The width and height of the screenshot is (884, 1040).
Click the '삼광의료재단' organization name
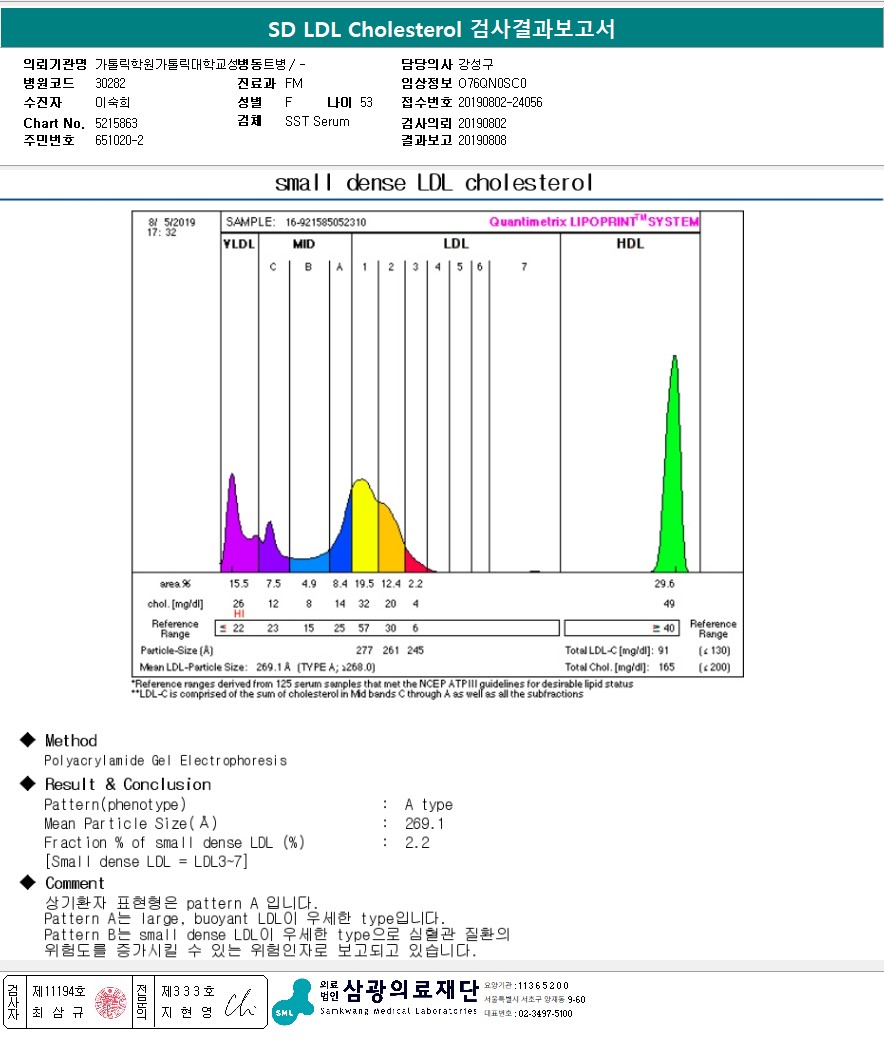(x=410, y=990)
